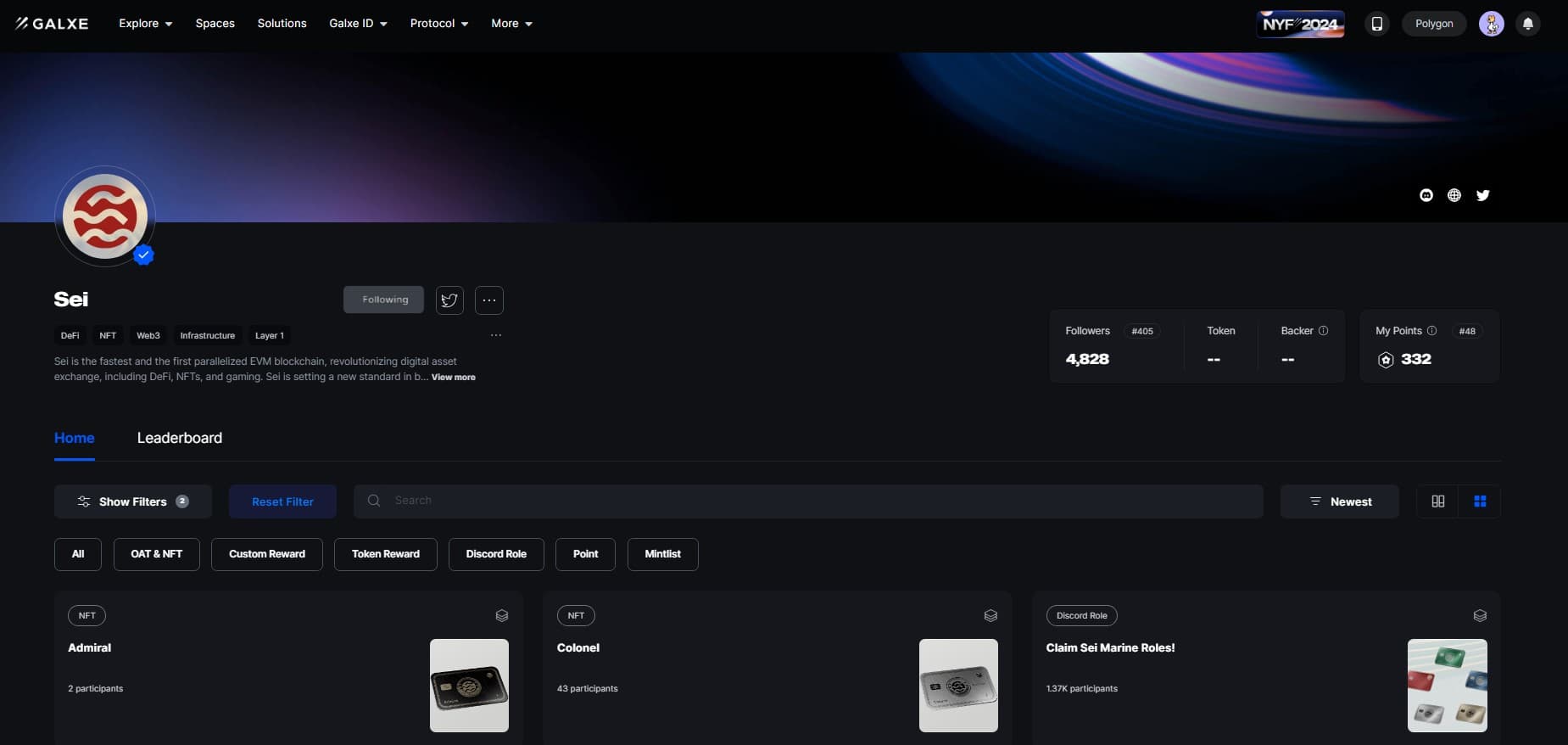Switch to the Home tab
Image resolution: width=1568 pixels, height=745 pixels.
[75, 438]
